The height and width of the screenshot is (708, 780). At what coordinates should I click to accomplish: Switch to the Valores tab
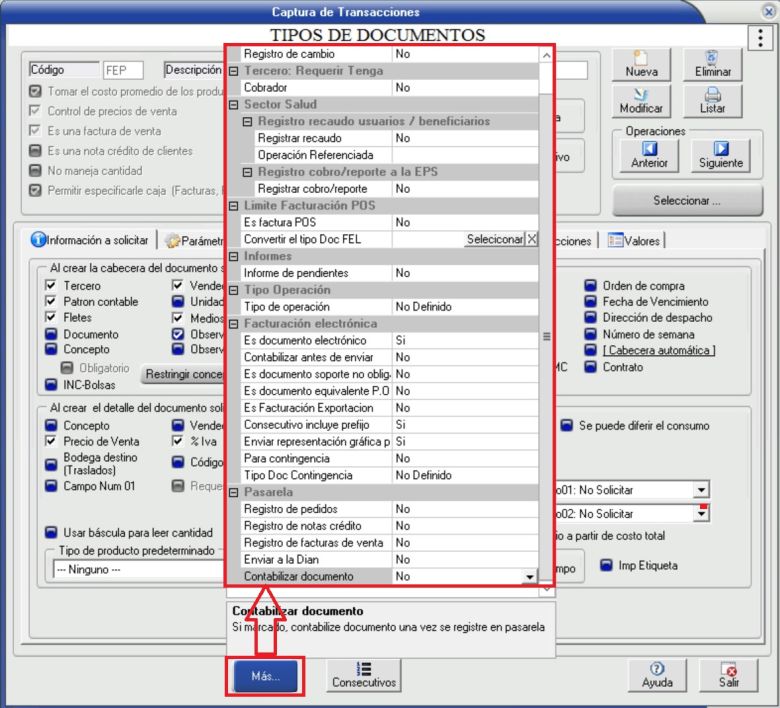(635, 240)
